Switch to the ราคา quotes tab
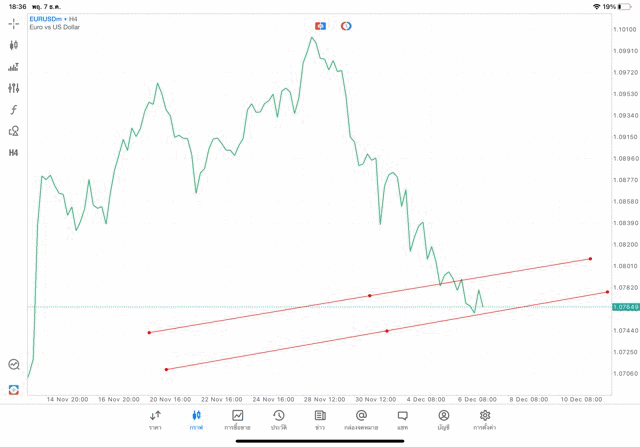 click(x=155, y=420)
